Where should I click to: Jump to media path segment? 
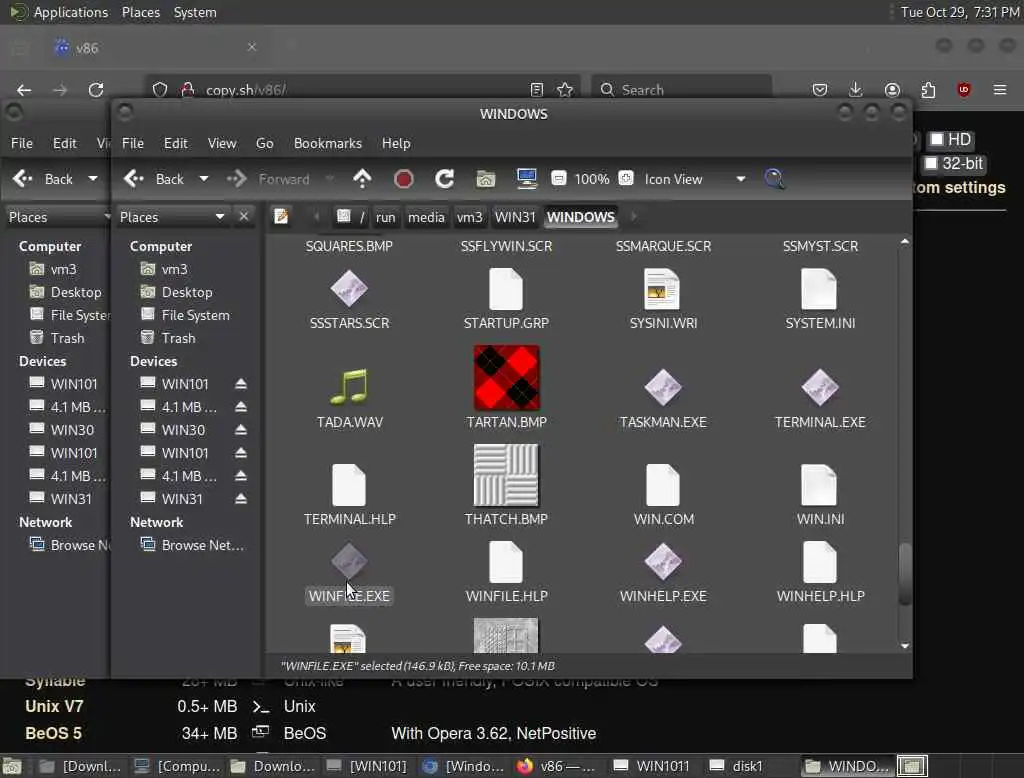point(426,217)
